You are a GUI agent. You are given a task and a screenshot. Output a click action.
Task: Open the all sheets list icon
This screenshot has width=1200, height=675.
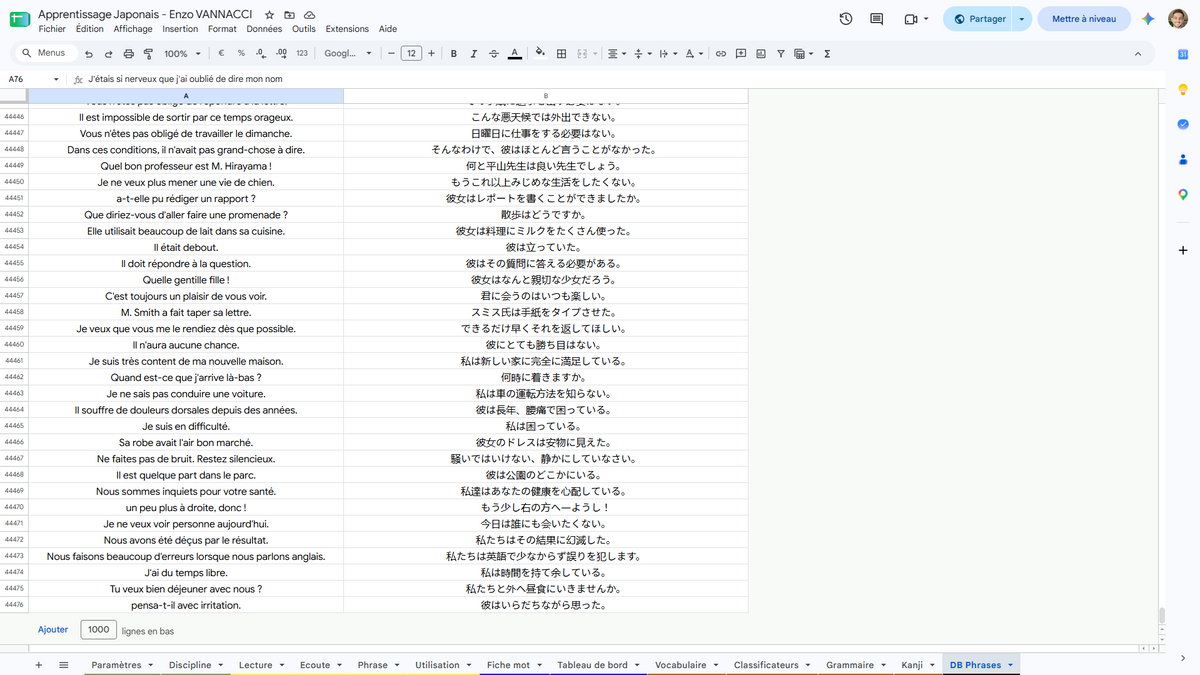click(x=64, y=665)
